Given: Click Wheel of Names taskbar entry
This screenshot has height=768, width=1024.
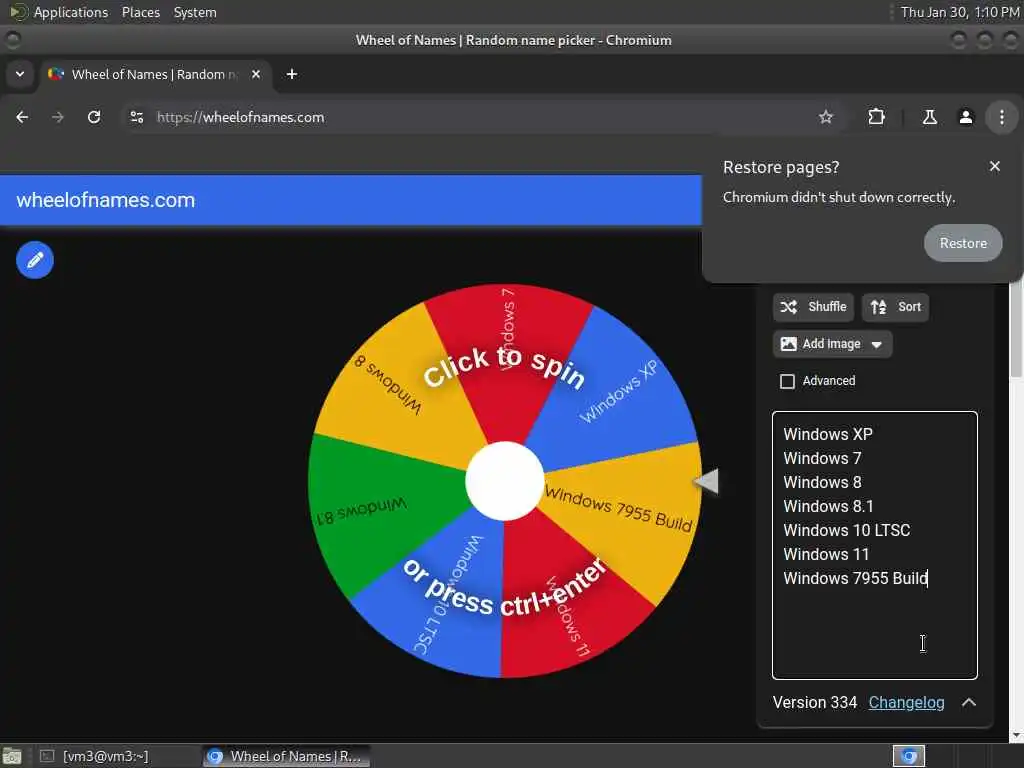Looking at the screenshot, I should click(286, 756).
